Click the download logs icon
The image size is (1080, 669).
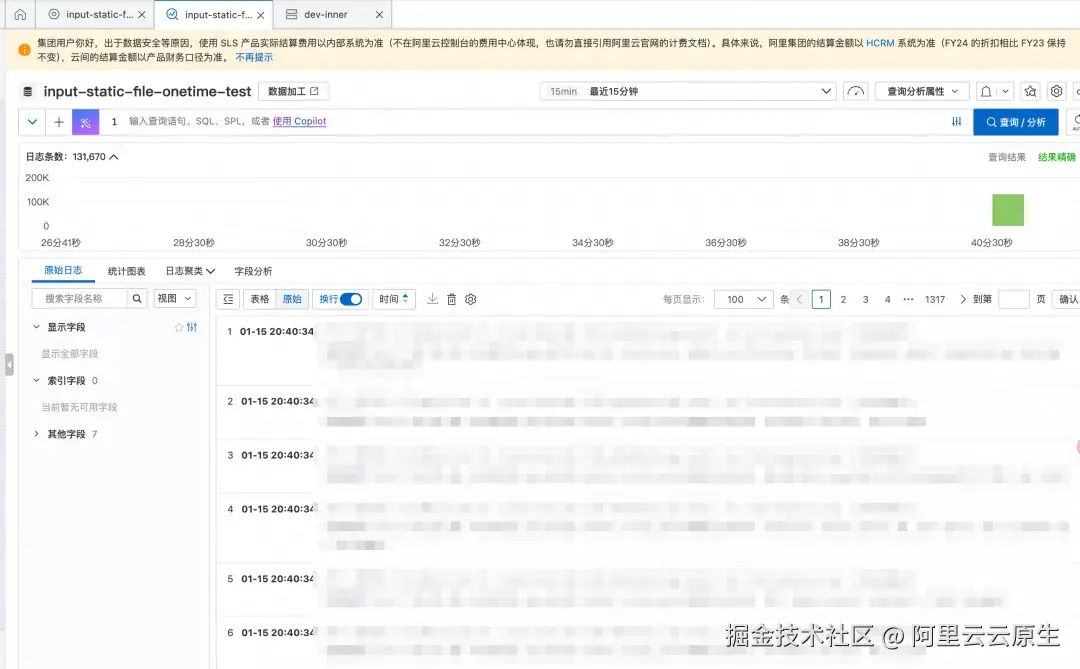point(433,299)
